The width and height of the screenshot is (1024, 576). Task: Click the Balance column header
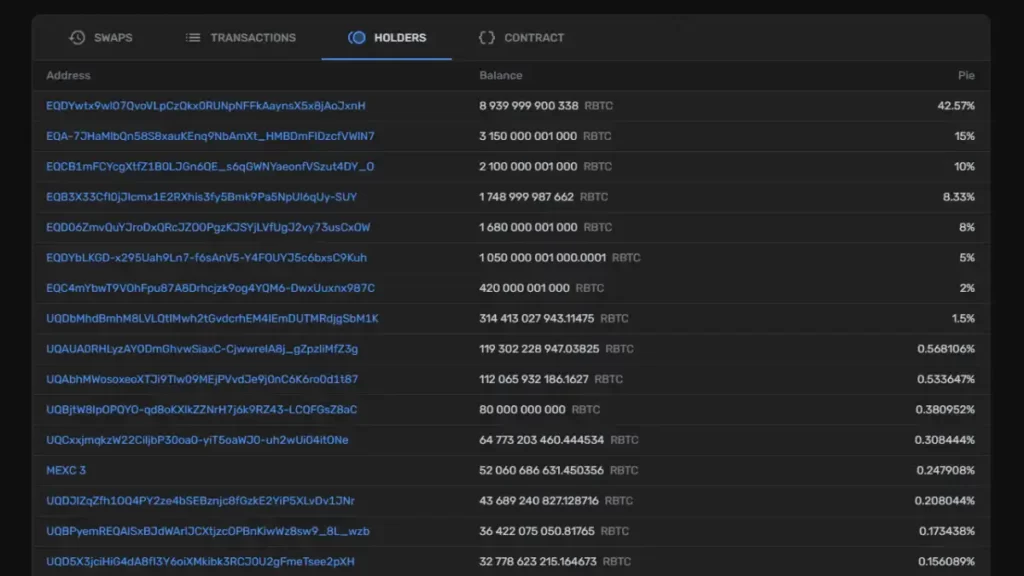click(501, 75)
